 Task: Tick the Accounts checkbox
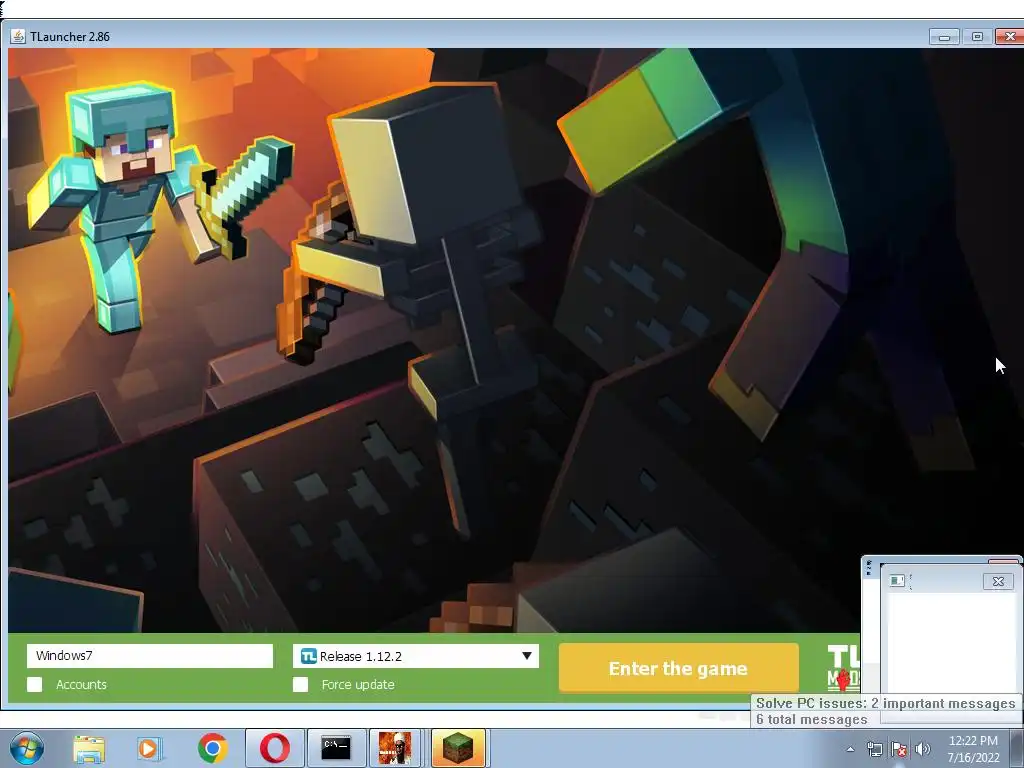point(35,684)
